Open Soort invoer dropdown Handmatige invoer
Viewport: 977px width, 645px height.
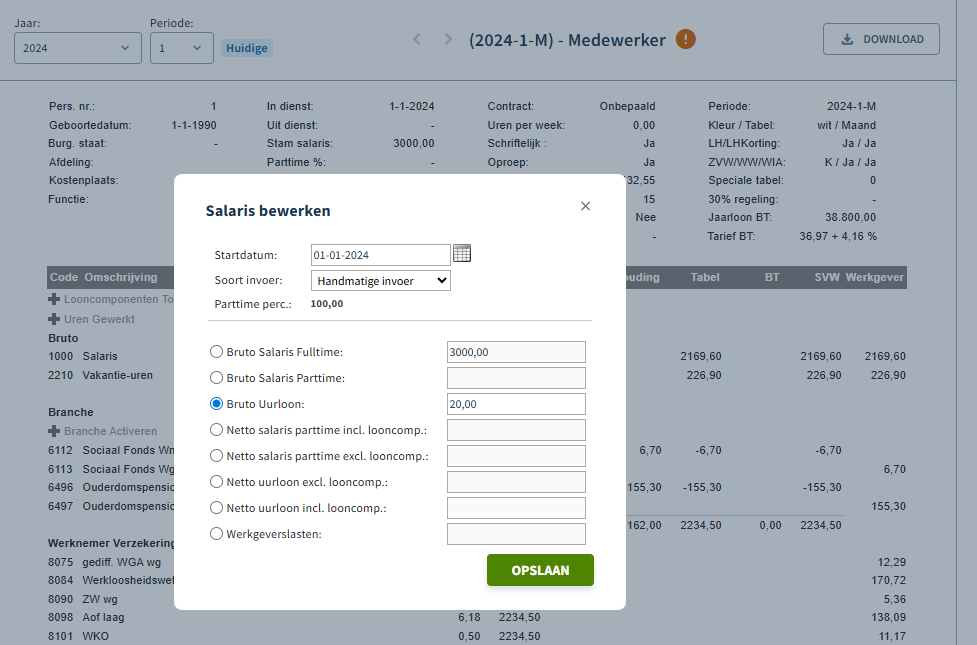381,281
